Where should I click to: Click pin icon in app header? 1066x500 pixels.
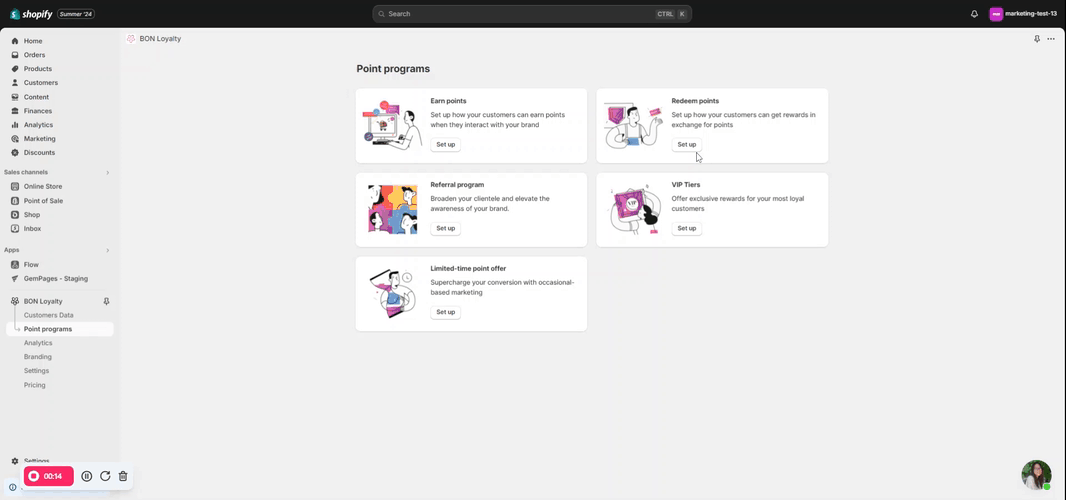(x=1037, y=39)
